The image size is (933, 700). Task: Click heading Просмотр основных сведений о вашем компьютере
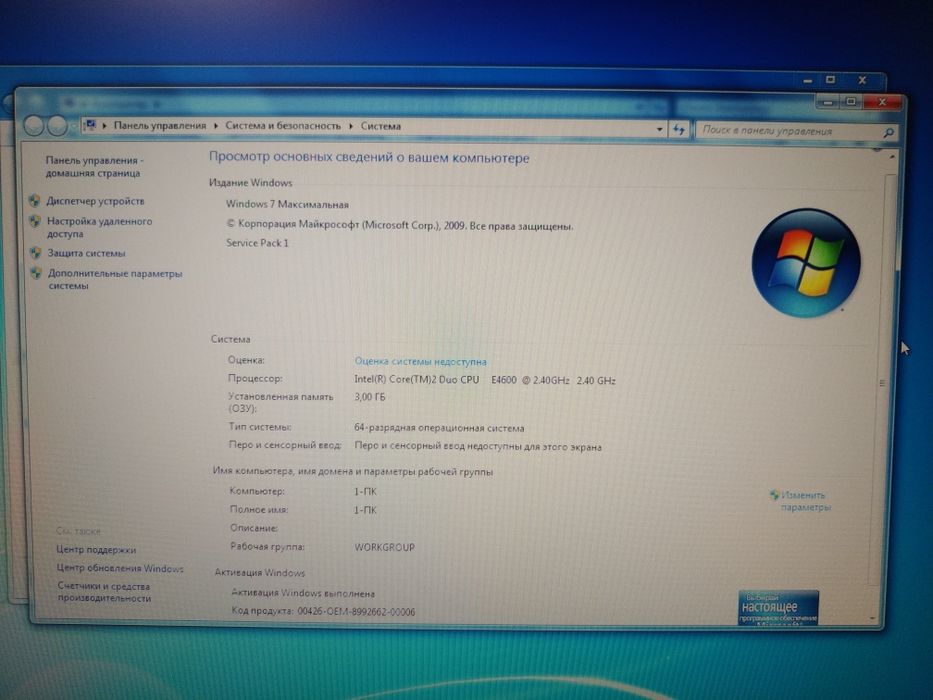tap(369, 158)
